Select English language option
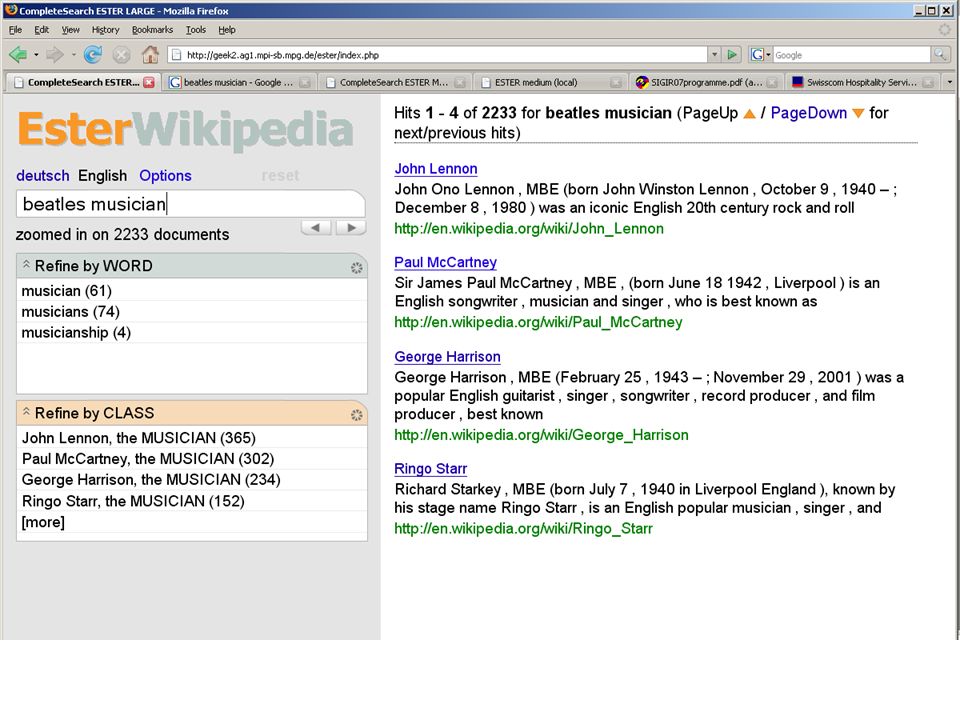Viewport: 960px width, 720px height. (x=102, y=176)
